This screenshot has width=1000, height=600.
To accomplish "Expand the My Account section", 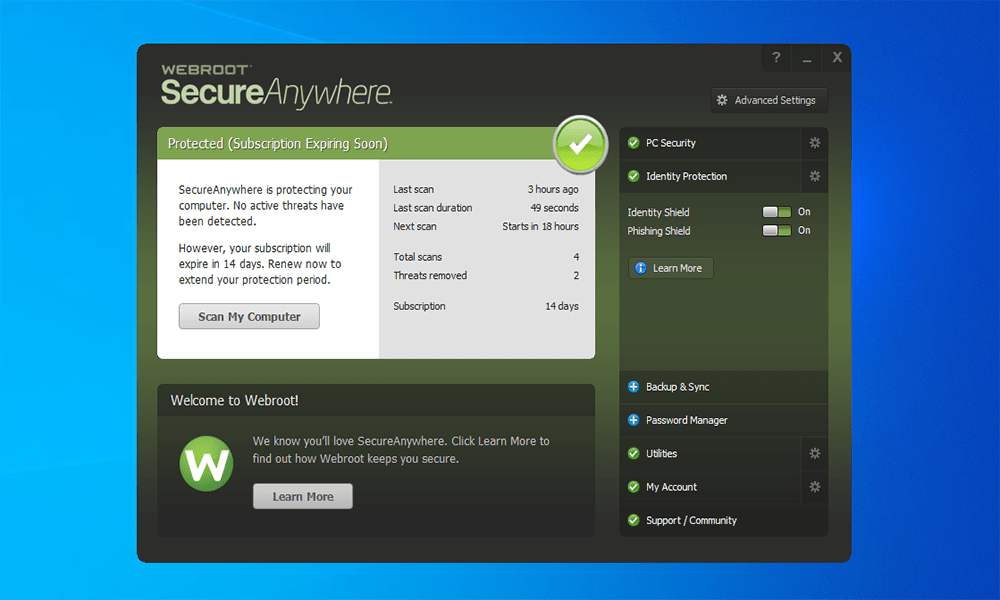I will 710,487.
